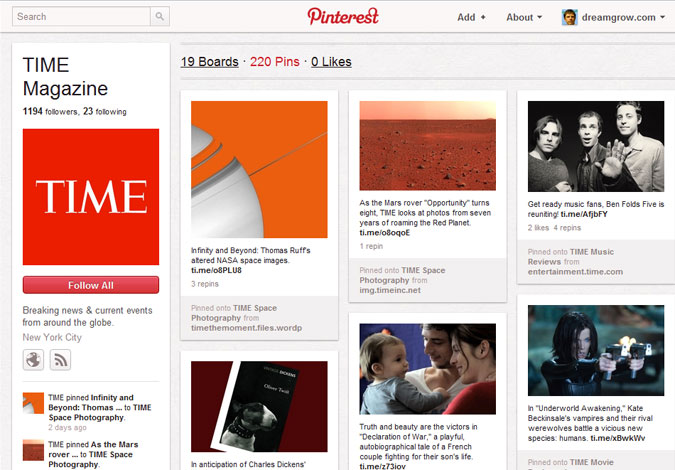The width and height of the screenshot is (675, 470).
Task: Open the TIME website globe icon
Action: tap(33, 360)
